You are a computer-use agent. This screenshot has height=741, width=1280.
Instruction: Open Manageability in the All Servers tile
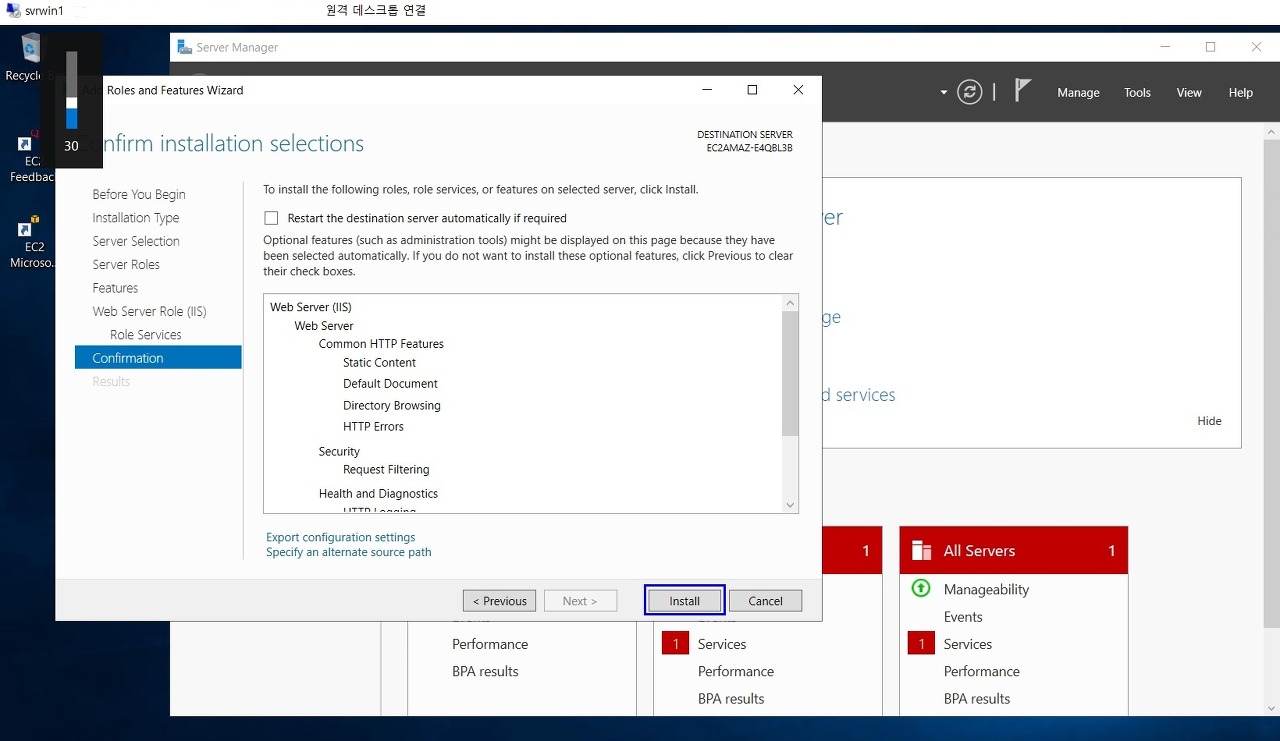tap(986, 590)
